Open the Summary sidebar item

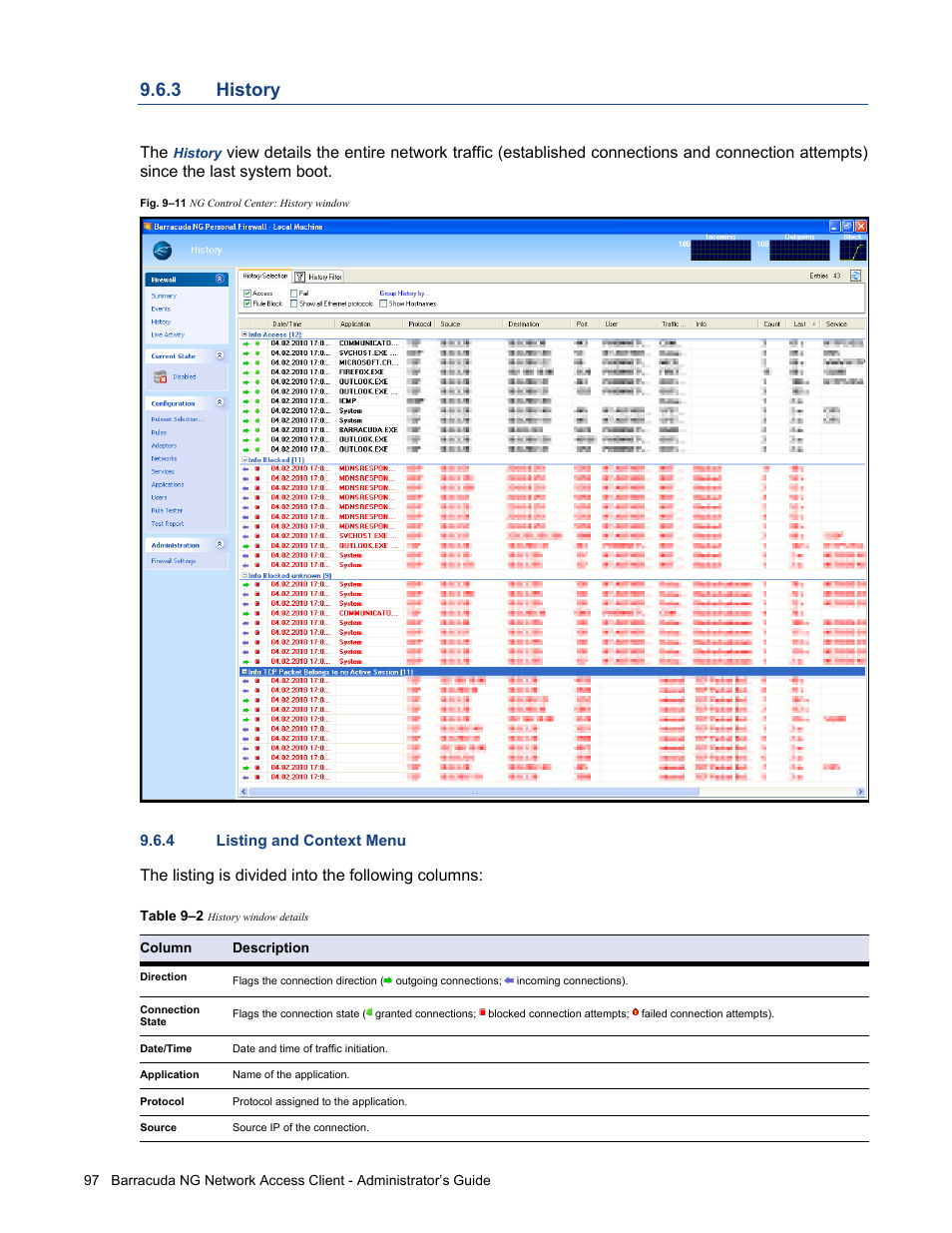[x=164, y=296]
